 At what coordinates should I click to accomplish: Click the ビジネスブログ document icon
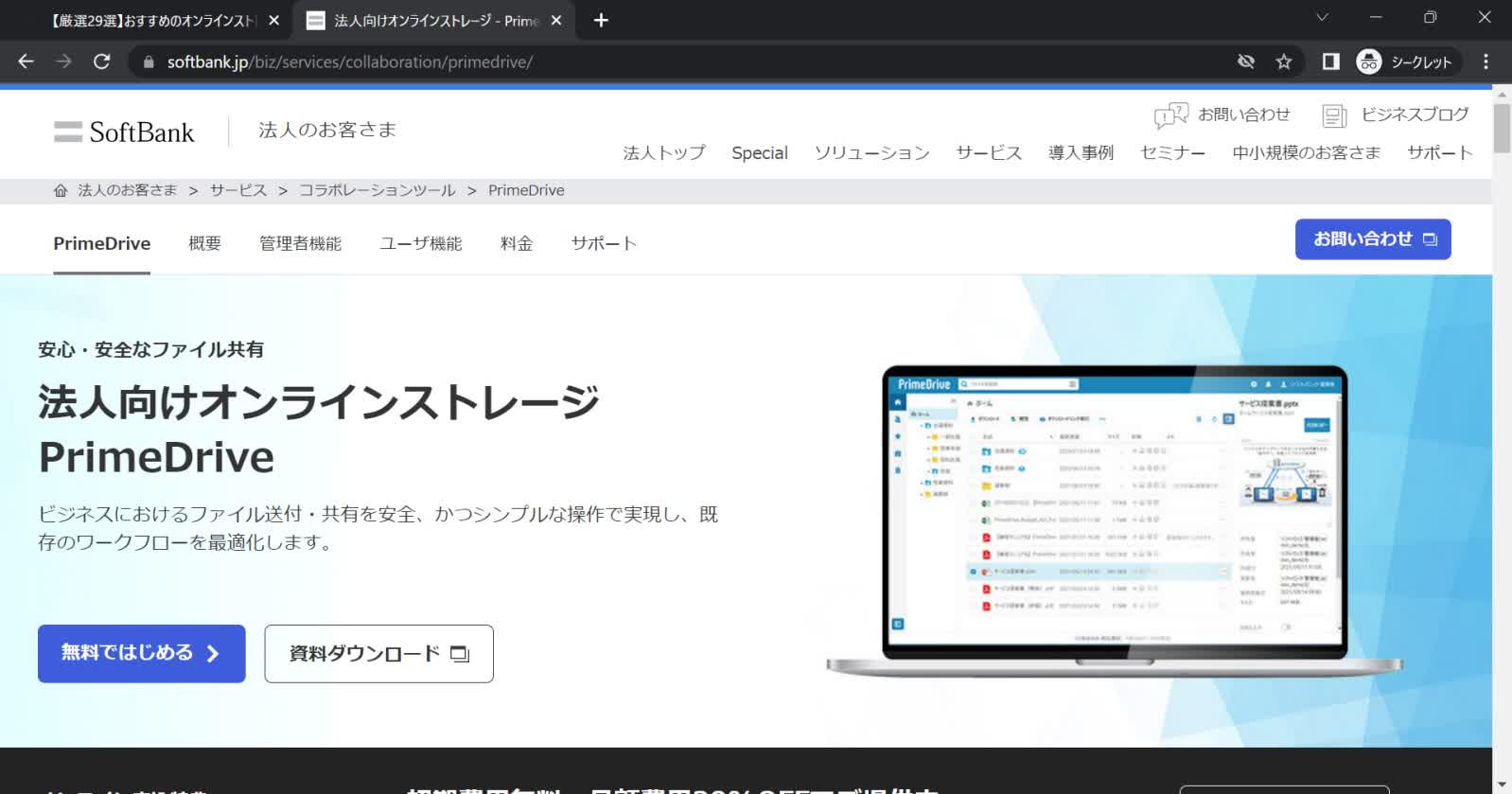point(1334,115)
